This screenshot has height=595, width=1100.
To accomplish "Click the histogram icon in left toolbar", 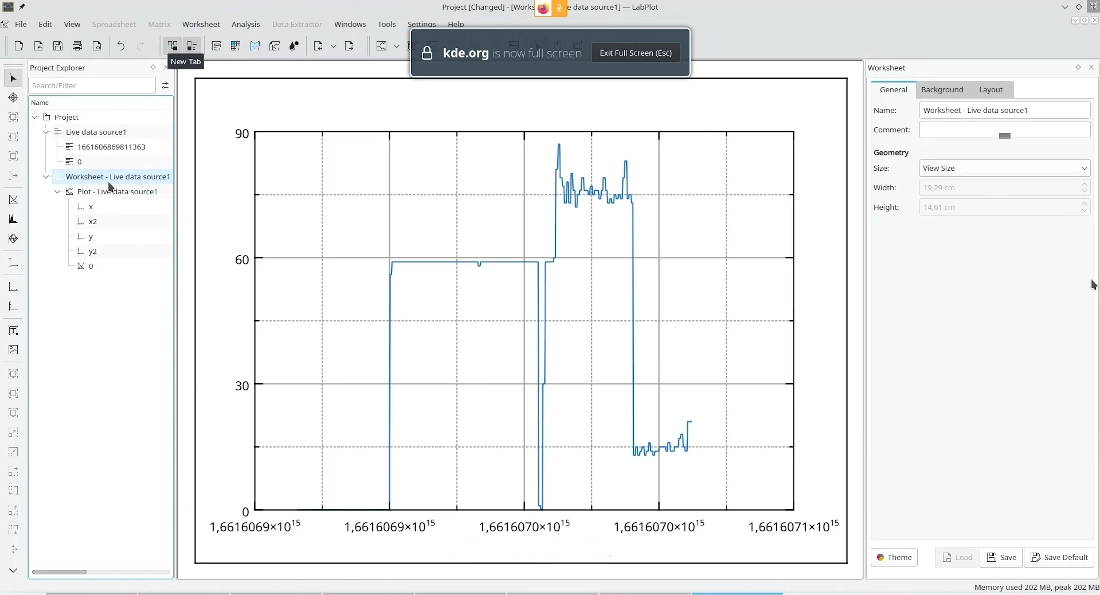I will [x=13, y=219].
